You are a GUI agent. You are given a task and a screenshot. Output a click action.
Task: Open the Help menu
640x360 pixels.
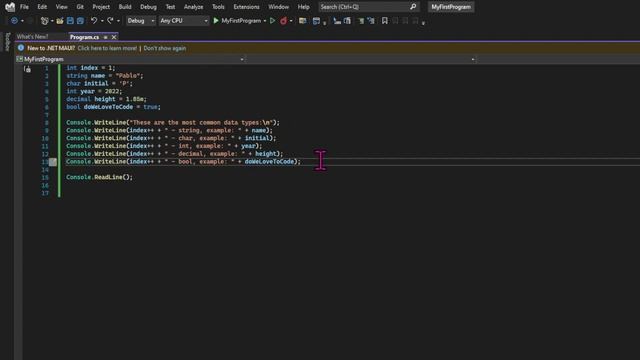click(x=303, y=7)
